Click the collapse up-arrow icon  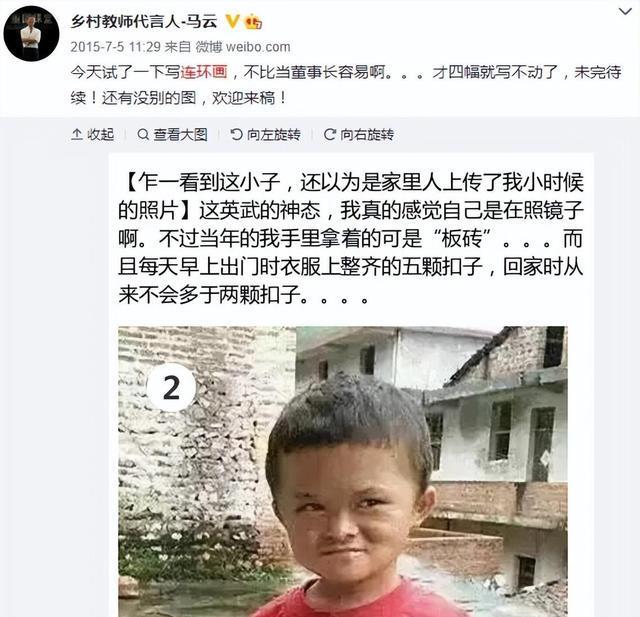[77, 134]
